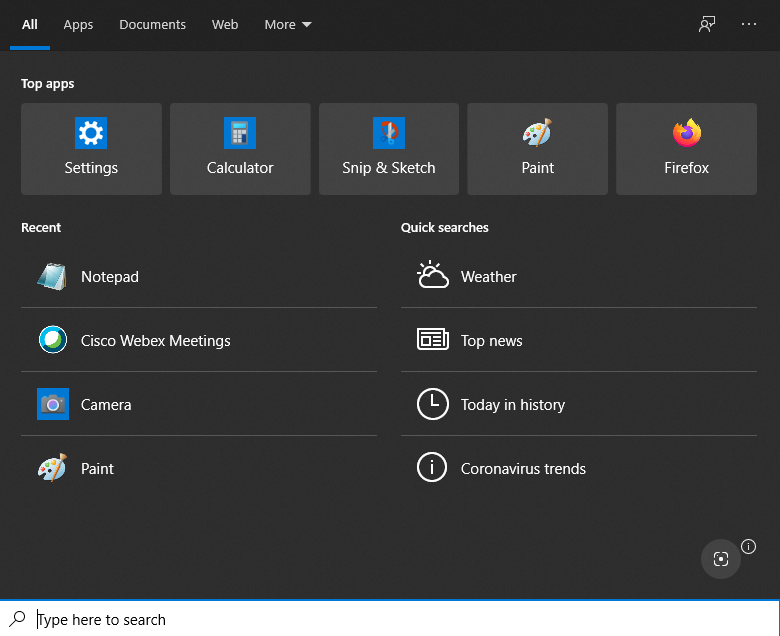The height and width of the screenshot is (636, 780).
Task: Click the Type here to search field
Action: click(390, 619)
